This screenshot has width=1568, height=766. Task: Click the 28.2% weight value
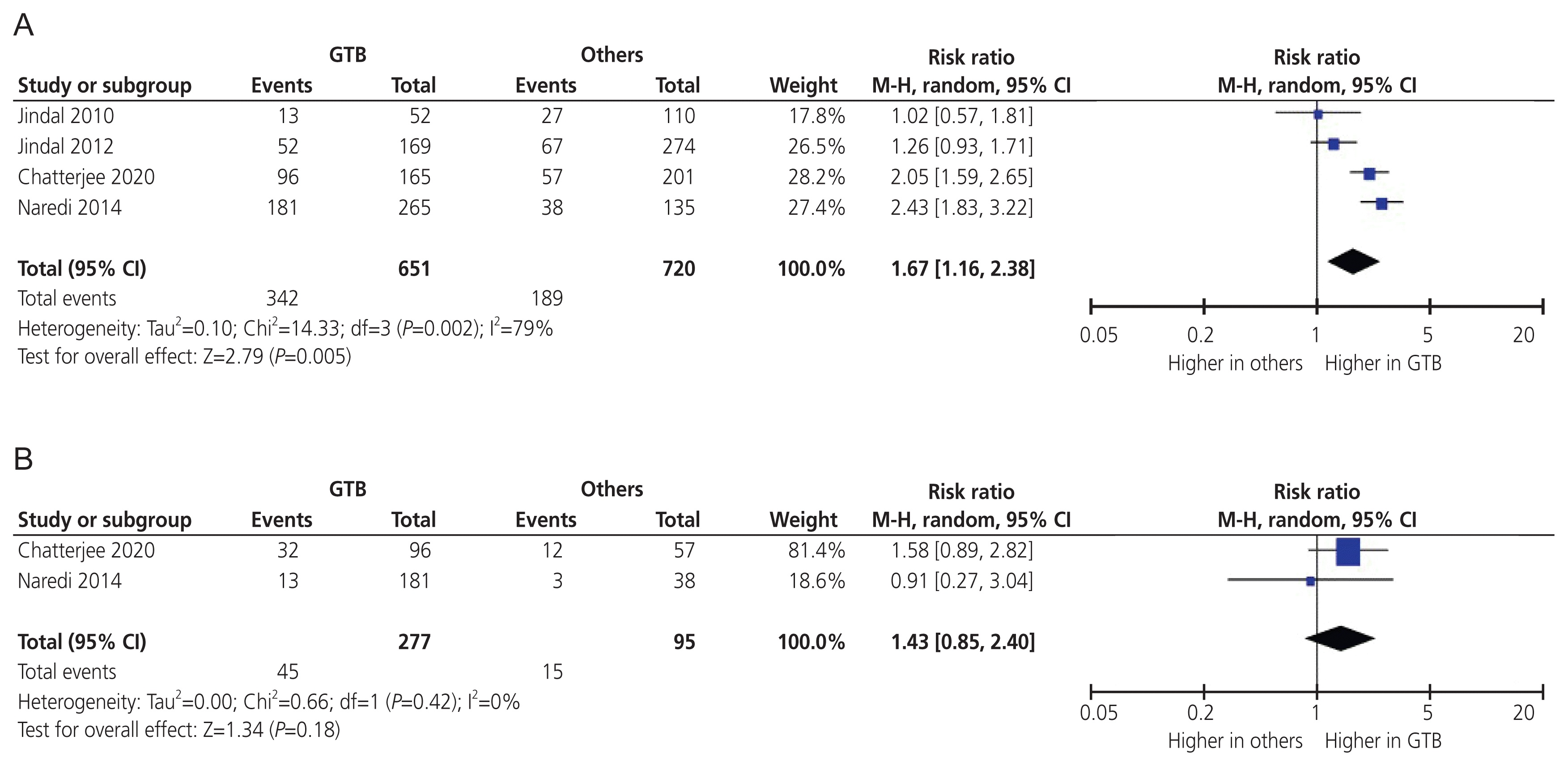pos(816,177)
